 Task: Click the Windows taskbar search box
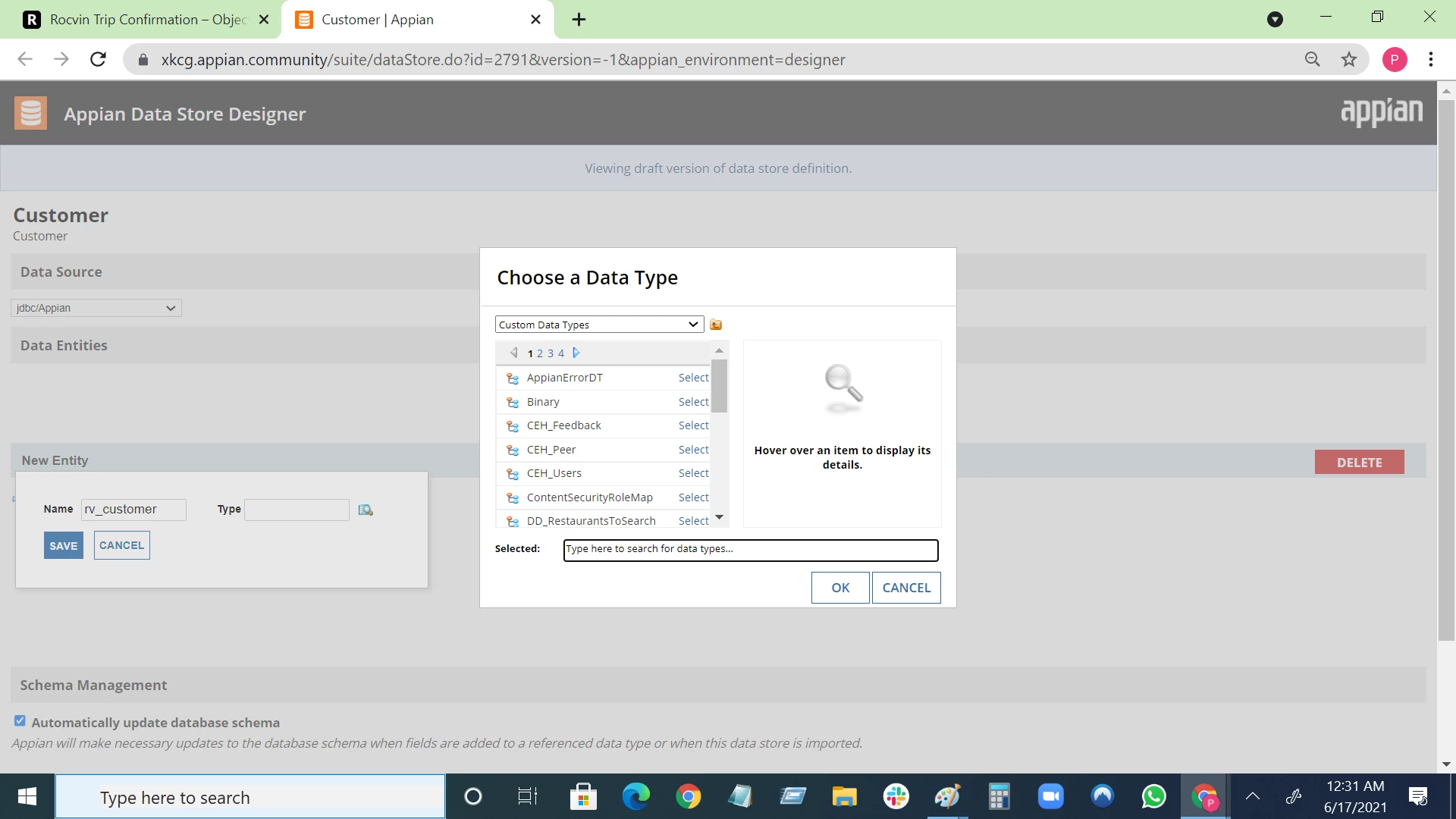coord(250,796)
